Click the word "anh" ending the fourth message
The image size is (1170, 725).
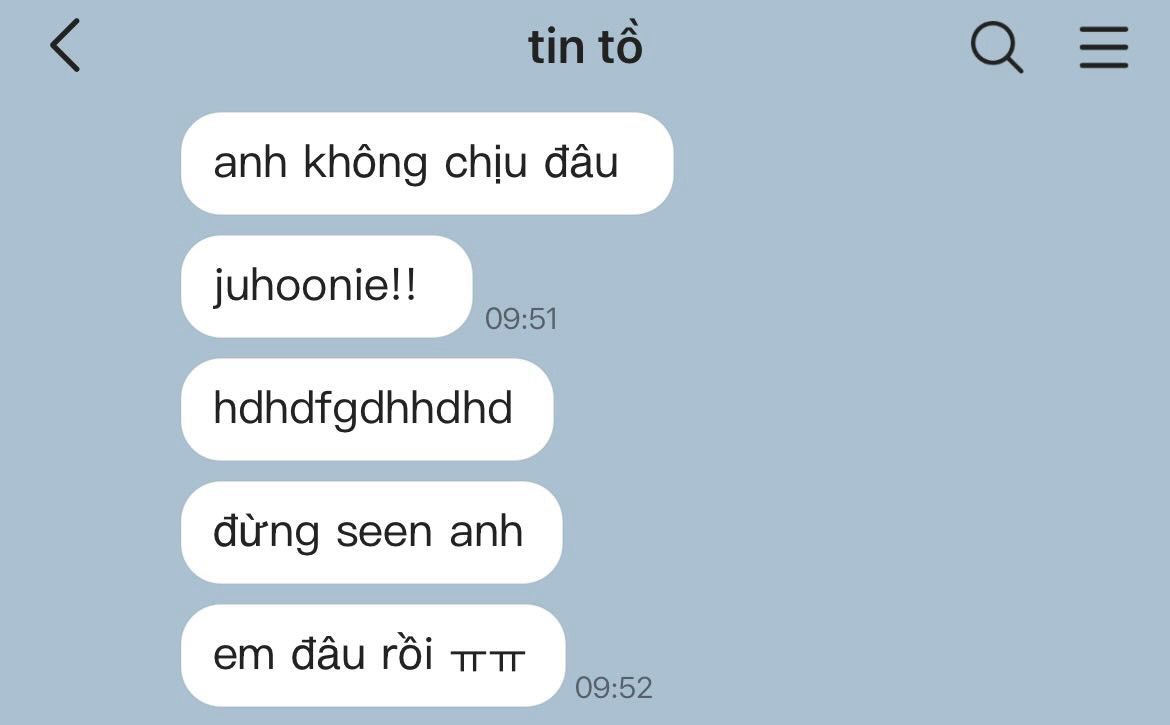486,531
